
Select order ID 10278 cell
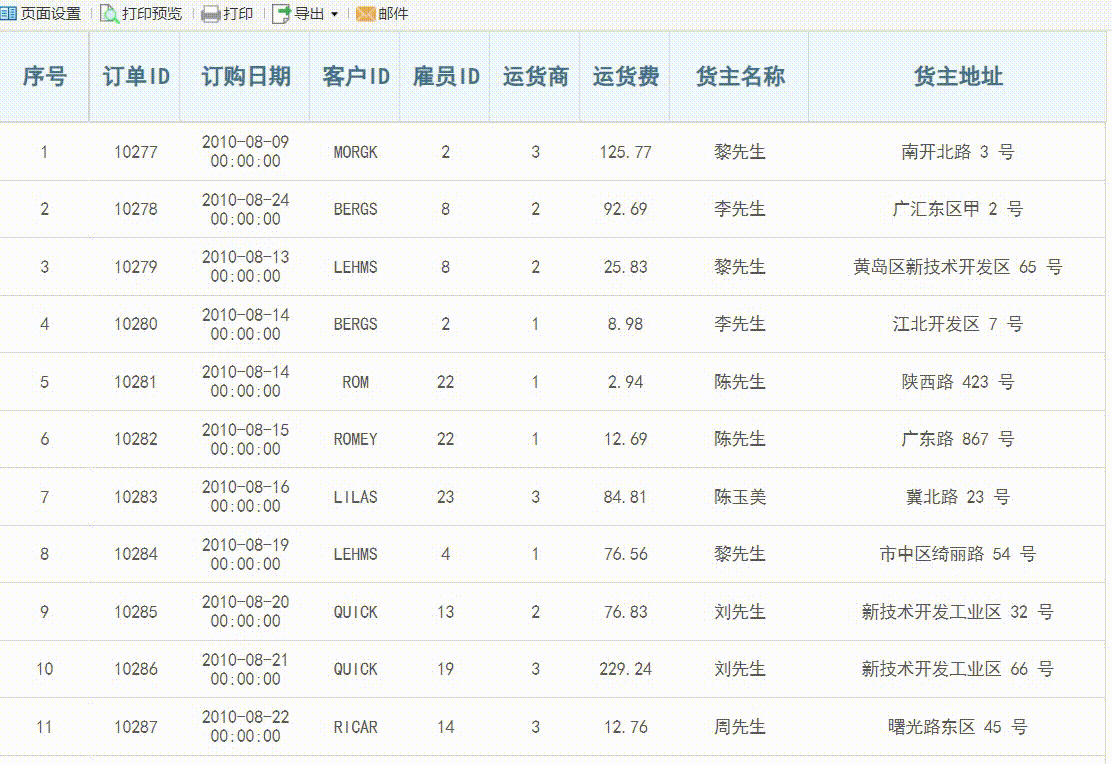tap(135, 209)
